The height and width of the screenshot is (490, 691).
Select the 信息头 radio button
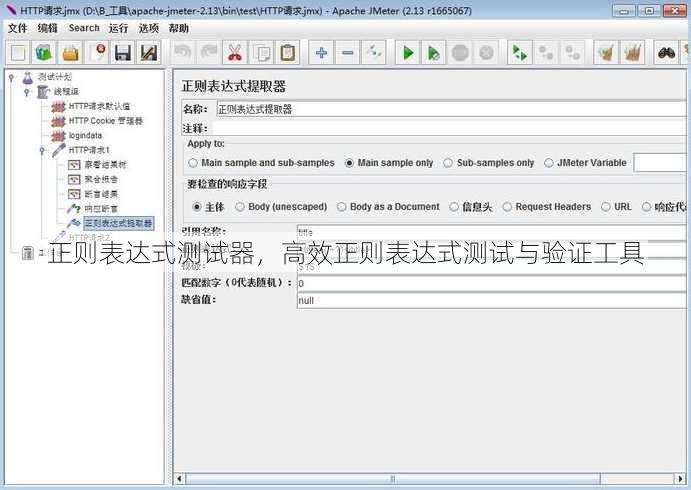tap(454, 207)
